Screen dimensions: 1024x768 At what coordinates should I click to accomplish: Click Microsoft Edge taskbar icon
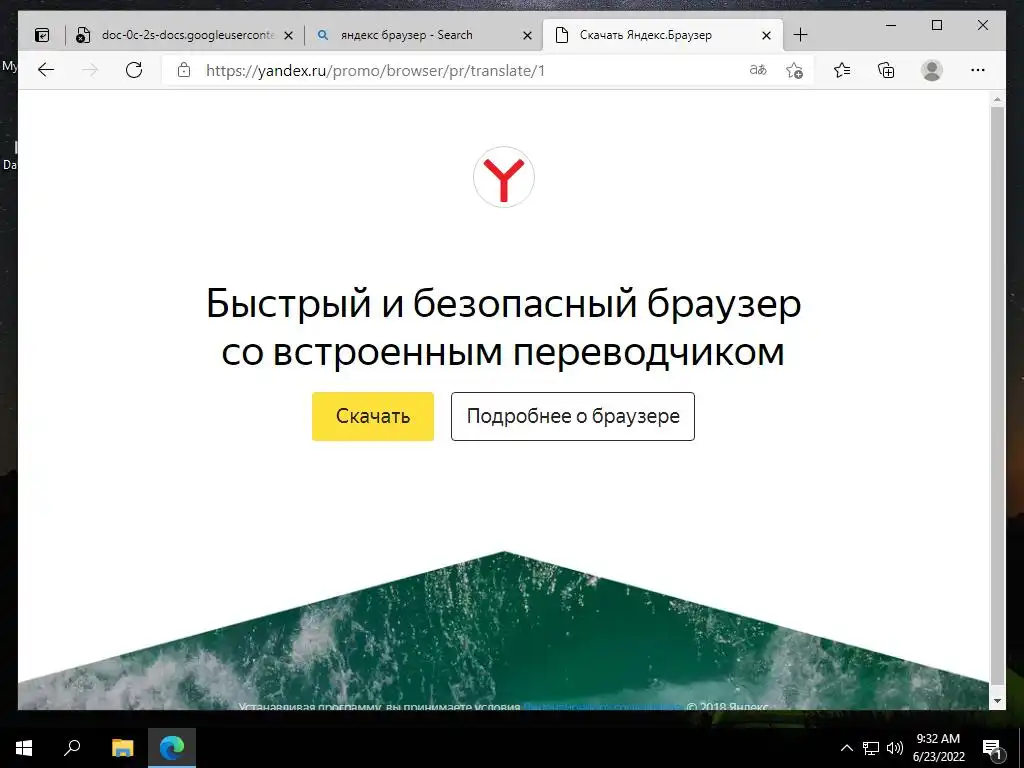172,748
